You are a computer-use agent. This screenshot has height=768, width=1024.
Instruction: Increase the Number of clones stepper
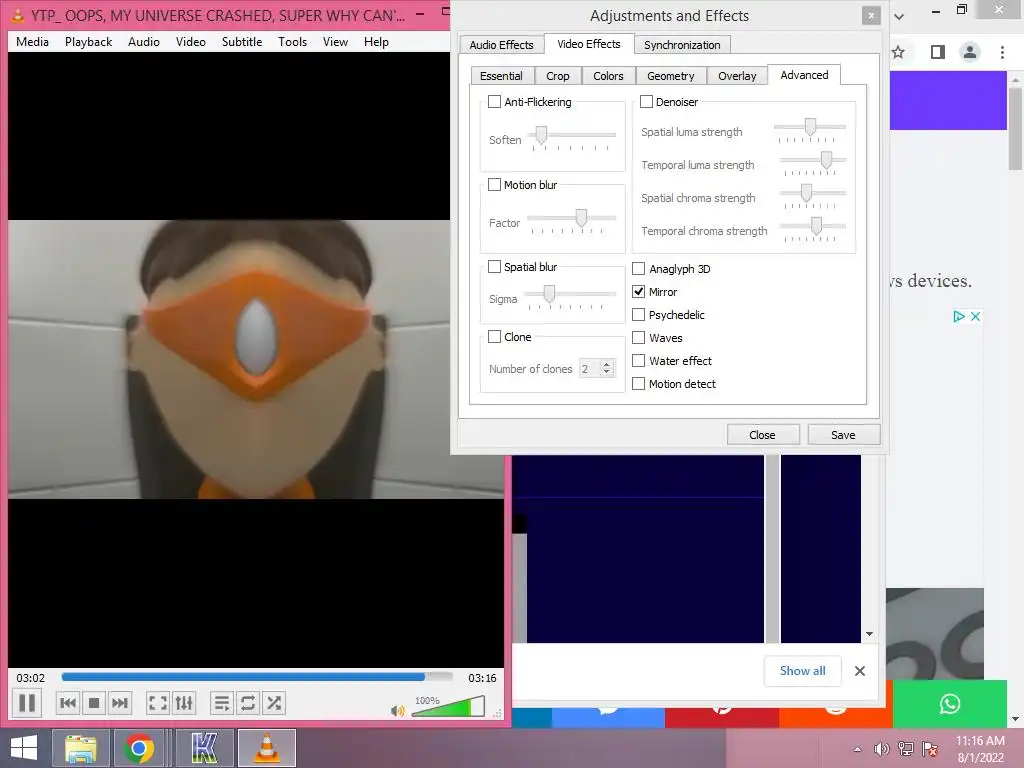click(x=607, y=364)
